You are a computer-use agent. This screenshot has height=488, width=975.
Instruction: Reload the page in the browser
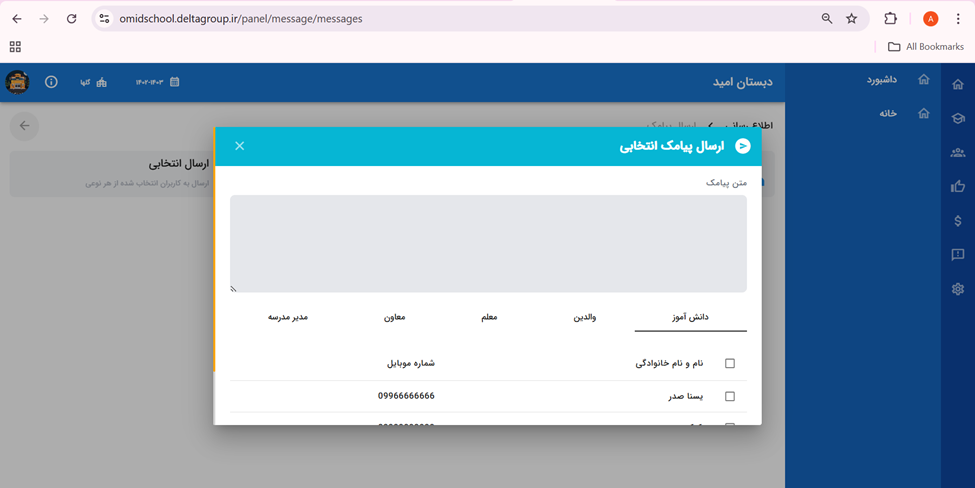pyautogui.click(x=72, y=19)
